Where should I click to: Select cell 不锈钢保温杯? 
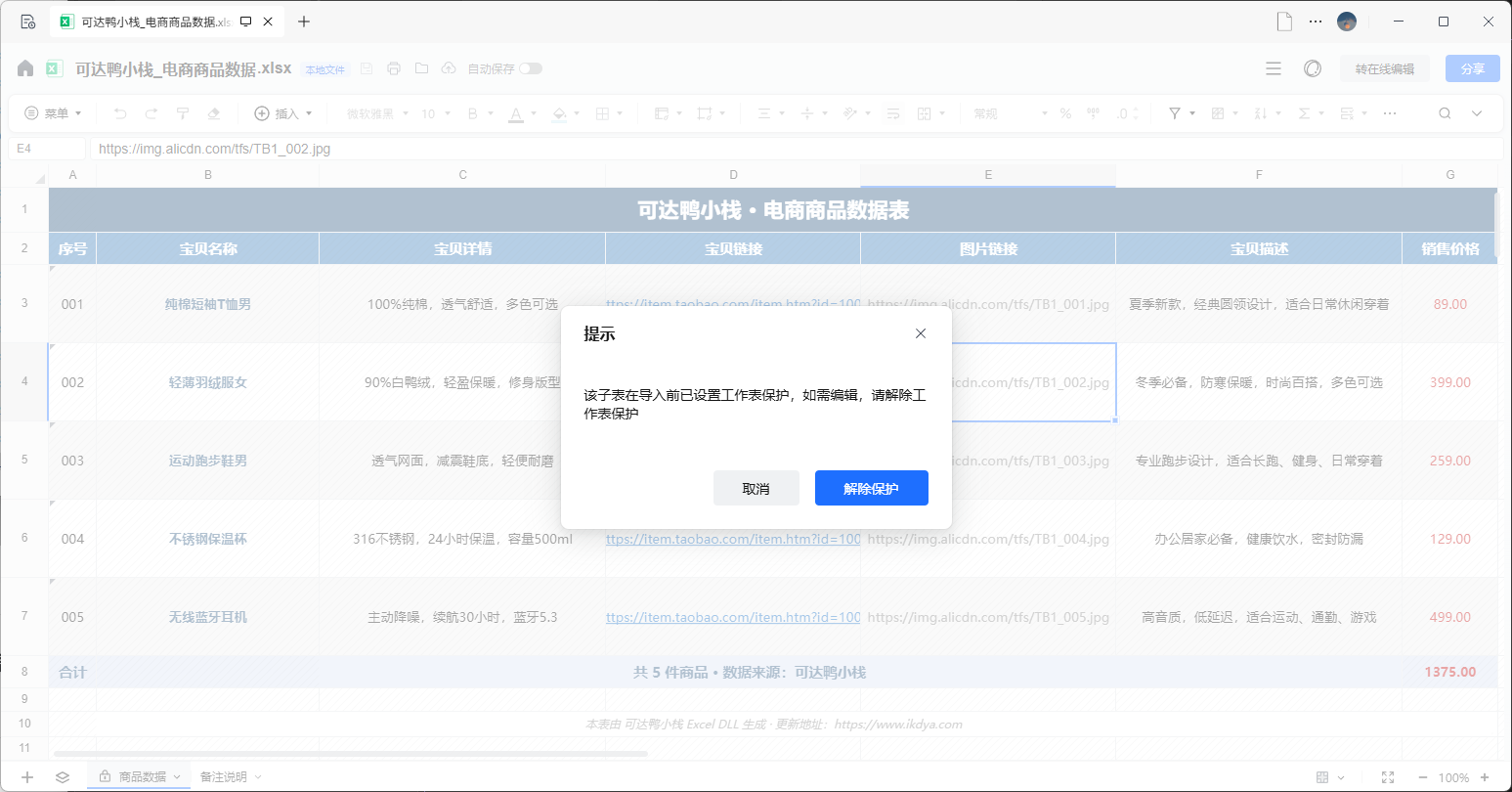pyautogui.click(x=207, y=539)
